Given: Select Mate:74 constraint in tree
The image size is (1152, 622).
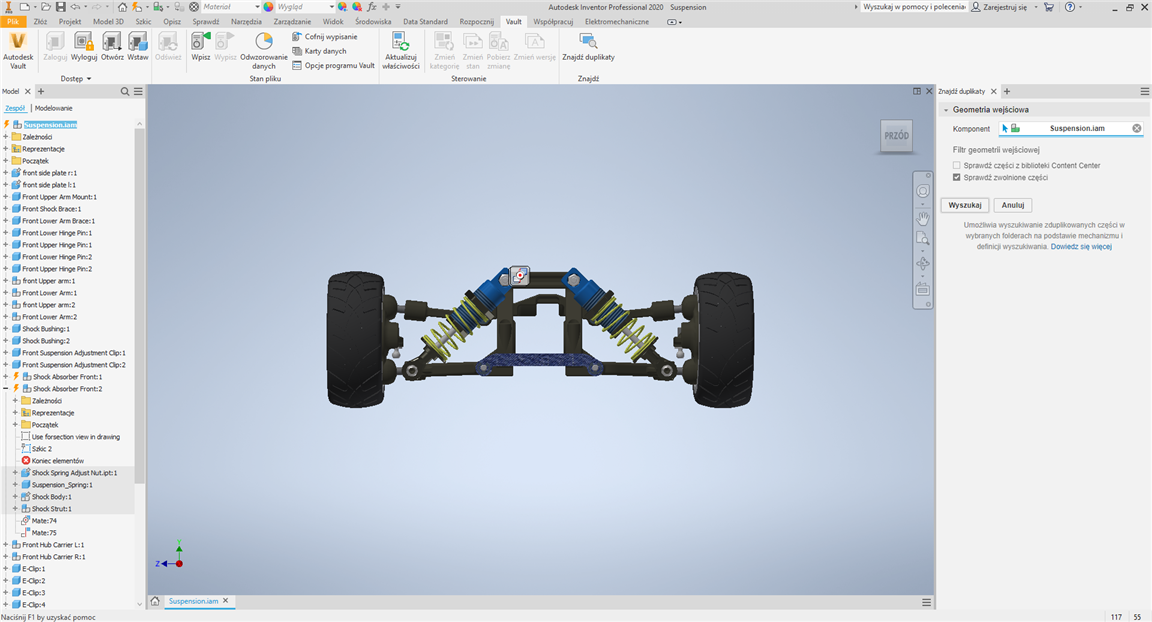Looking at the screenshot, I should (x=44, y=521).
